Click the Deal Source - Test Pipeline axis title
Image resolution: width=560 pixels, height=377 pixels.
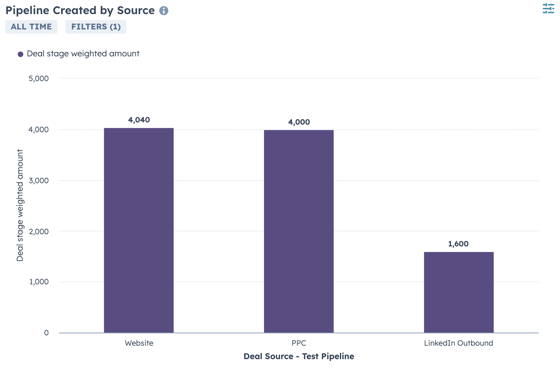click(x=299, y=356)
